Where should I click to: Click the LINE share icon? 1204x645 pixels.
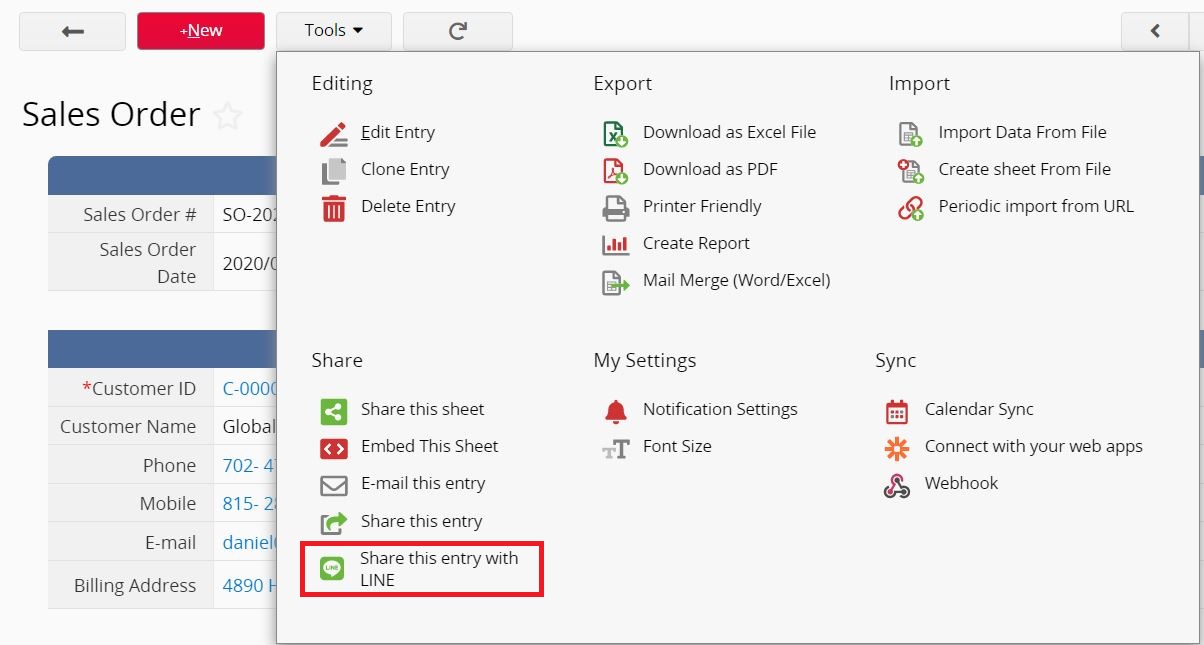[x=332, y=569]
